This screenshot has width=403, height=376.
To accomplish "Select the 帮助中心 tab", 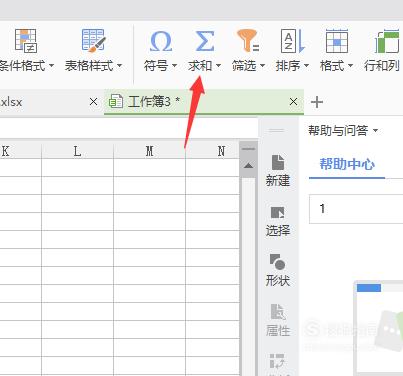I will [347, 164].
